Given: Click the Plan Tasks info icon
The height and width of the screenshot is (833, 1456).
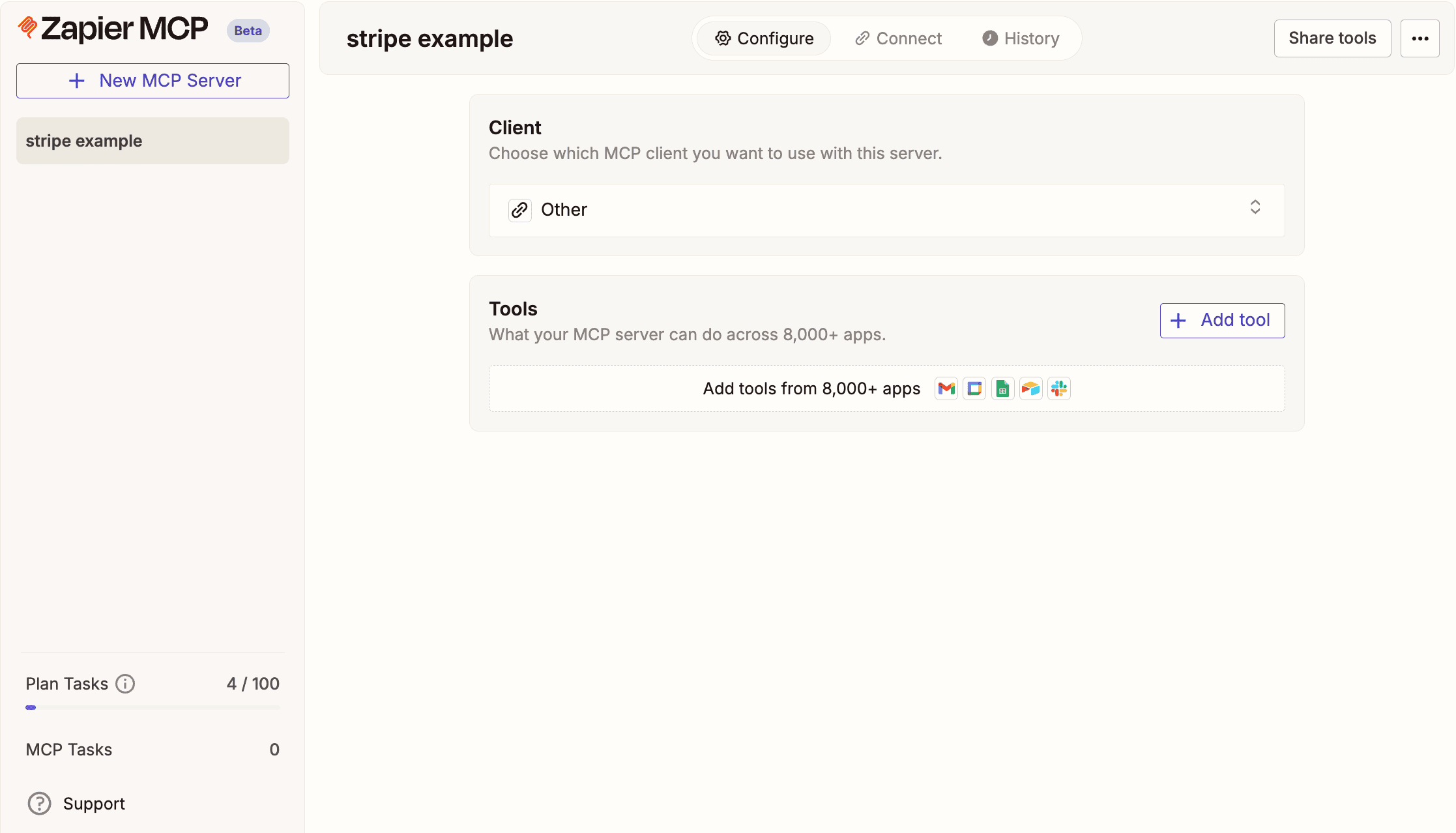Looking at the screenshot, I should (x=125, y=684).
